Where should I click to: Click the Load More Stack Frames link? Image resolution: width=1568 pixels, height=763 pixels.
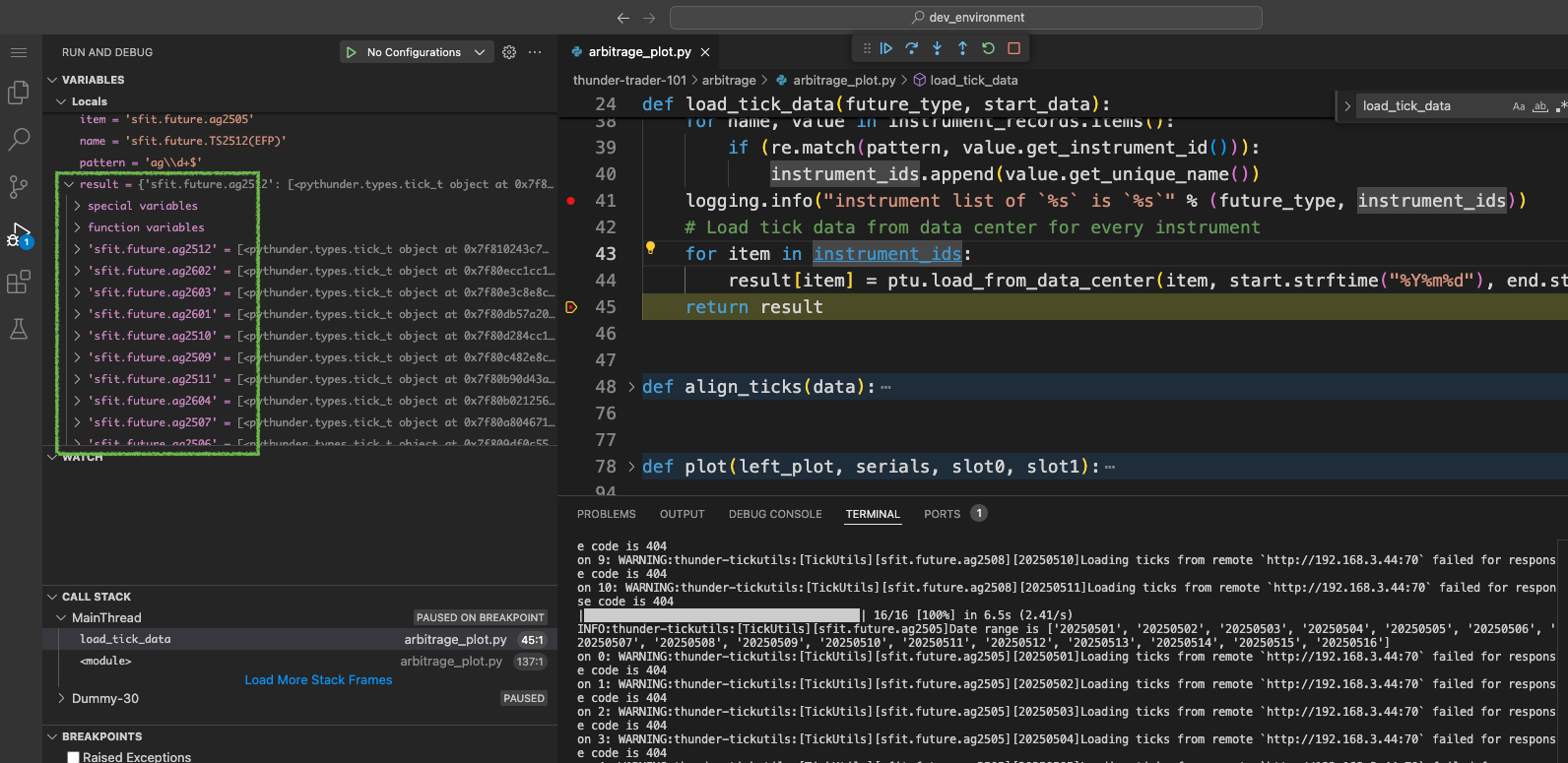318,680
